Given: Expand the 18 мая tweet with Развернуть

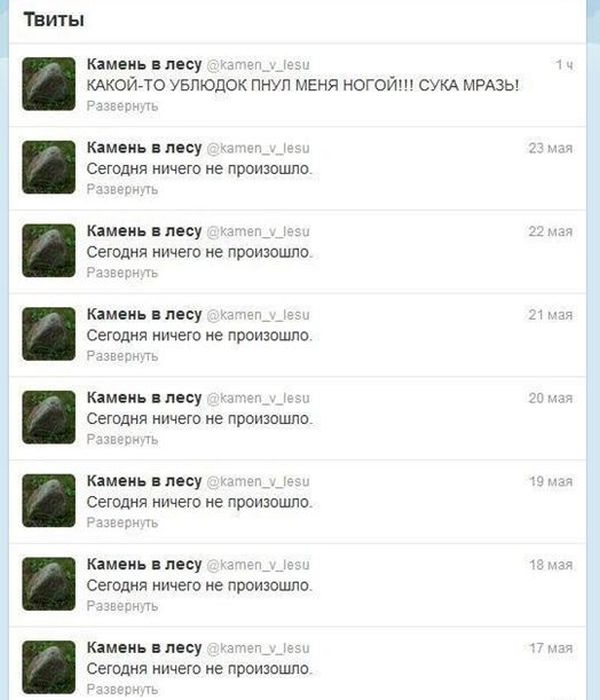Looking at the screenshot, I should tap(122, 606).
